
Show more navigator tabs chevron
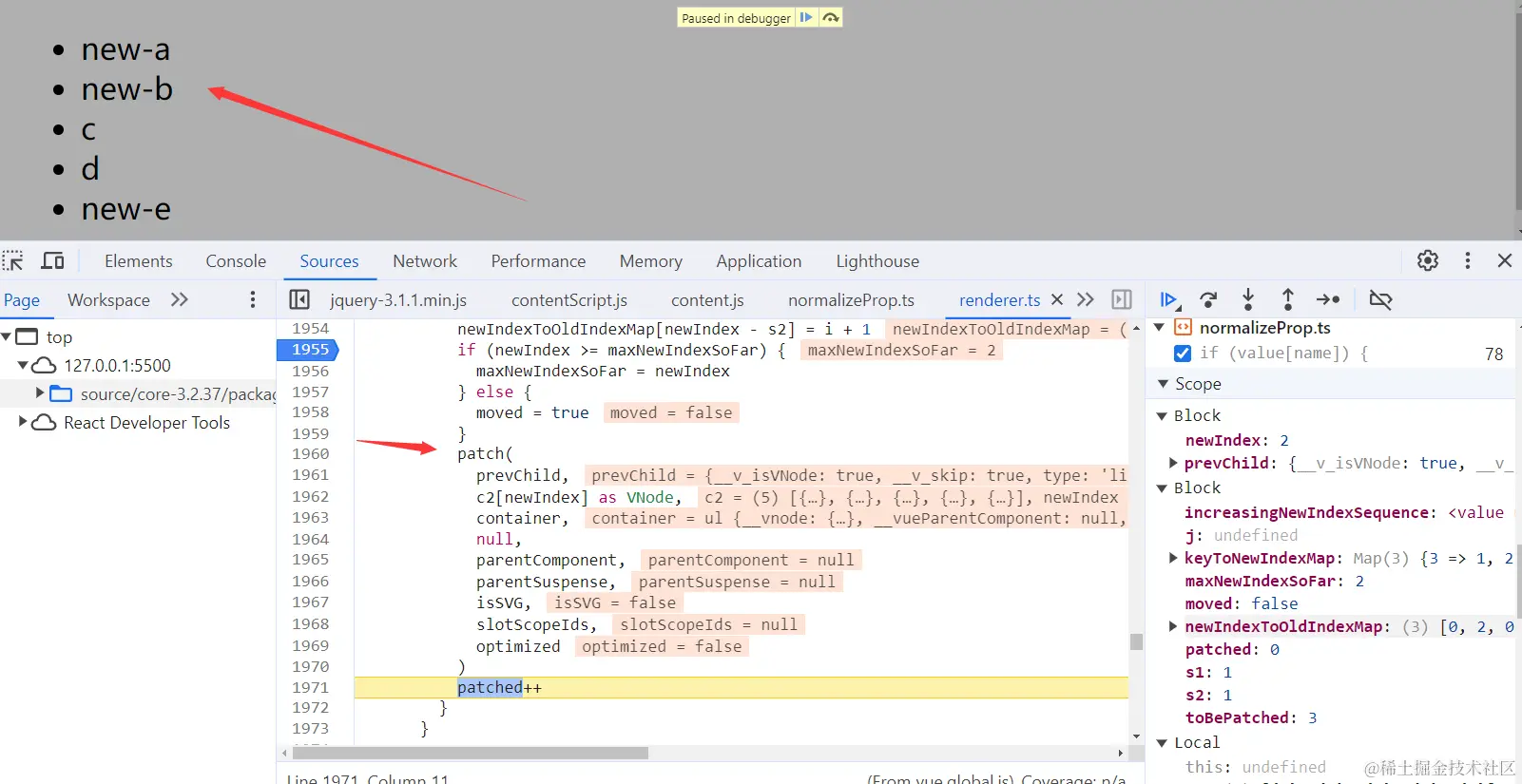179,299
